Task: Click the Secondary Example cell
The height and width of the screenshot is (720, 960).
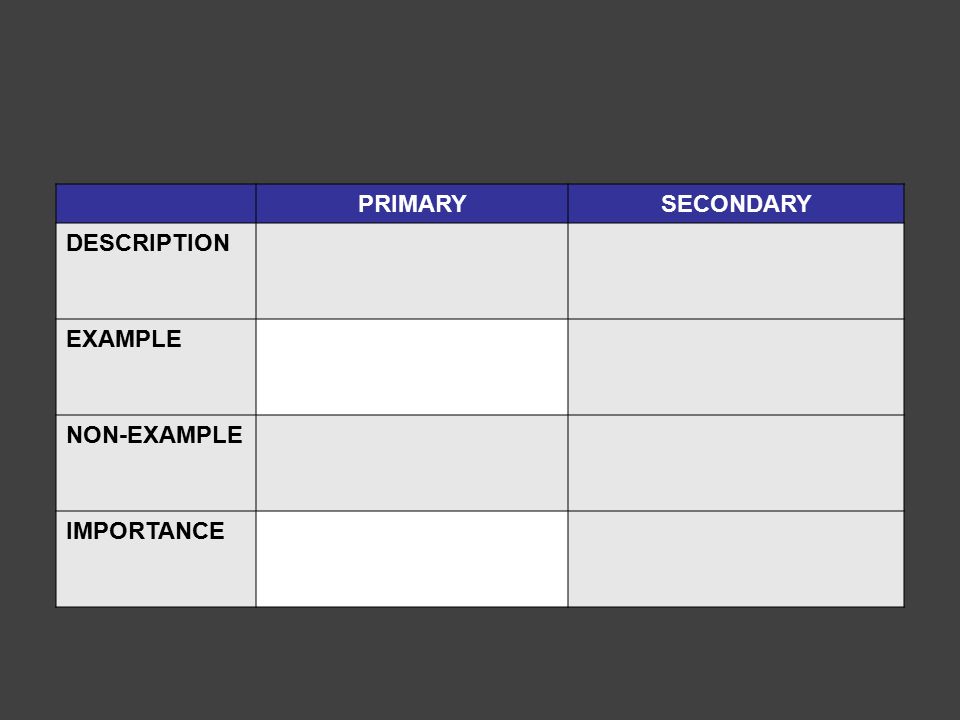Action: (x=736, y=367)
